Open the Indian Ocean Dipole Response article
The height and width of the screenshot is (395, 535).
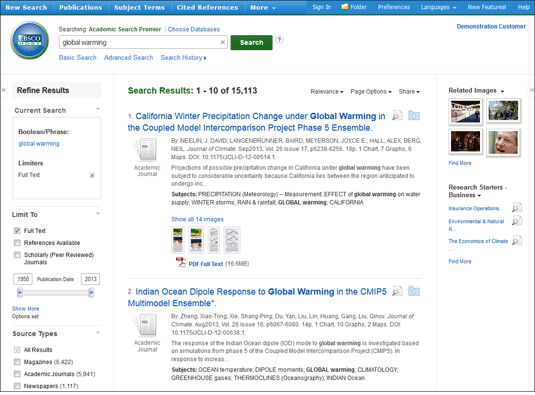pos(257,297)
